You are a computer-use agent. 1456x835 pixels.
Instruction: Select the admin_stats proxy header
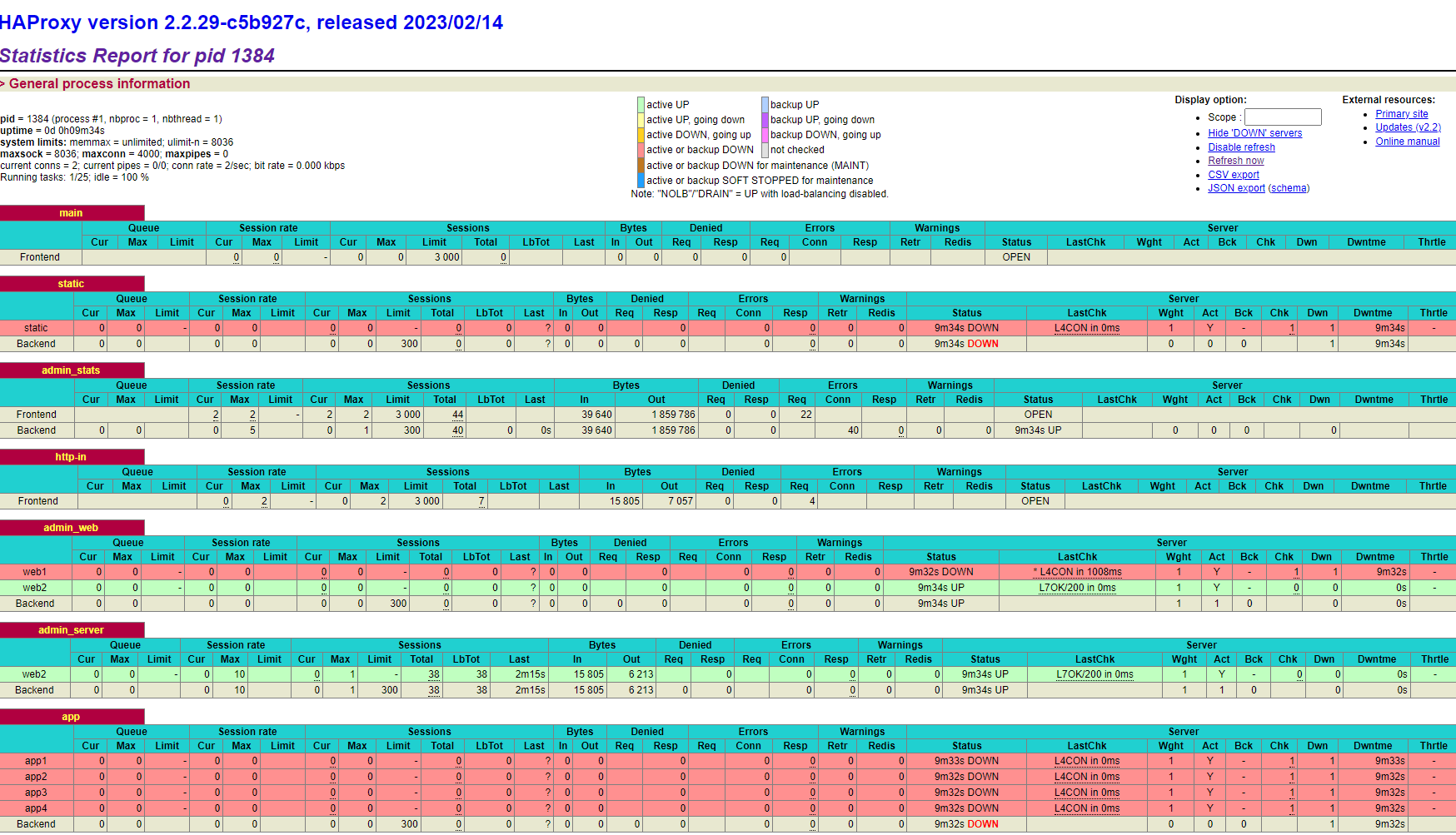tap(72, 370)
